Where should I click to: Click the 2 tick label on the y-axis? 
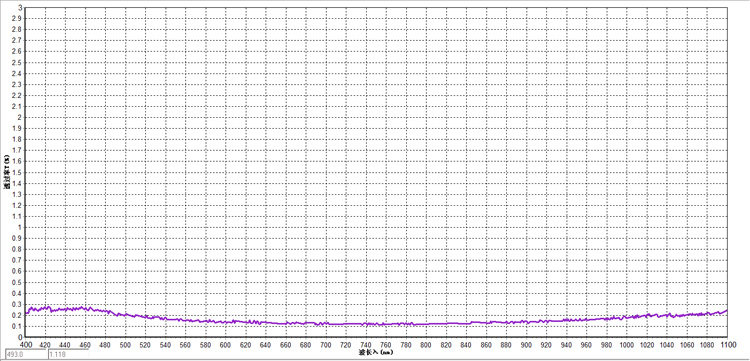[x=20, y=118]
